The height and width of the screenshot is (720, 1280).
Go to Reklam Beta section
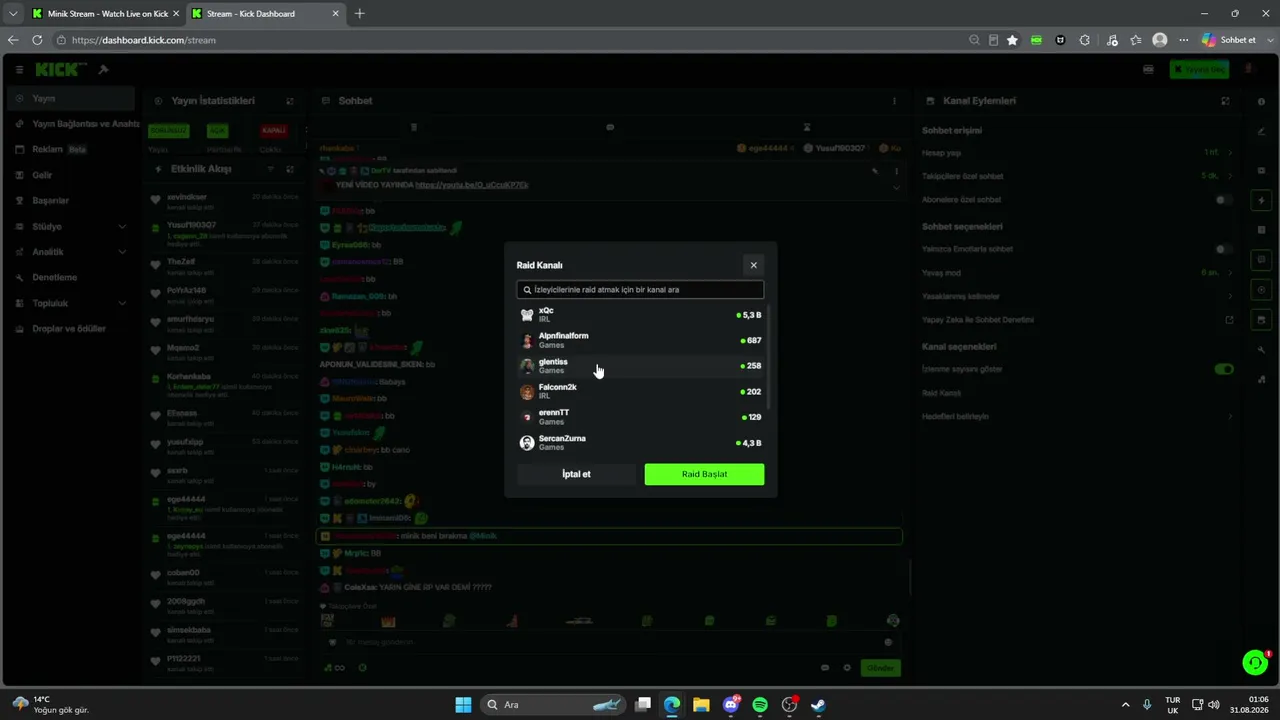click(71, 149)
